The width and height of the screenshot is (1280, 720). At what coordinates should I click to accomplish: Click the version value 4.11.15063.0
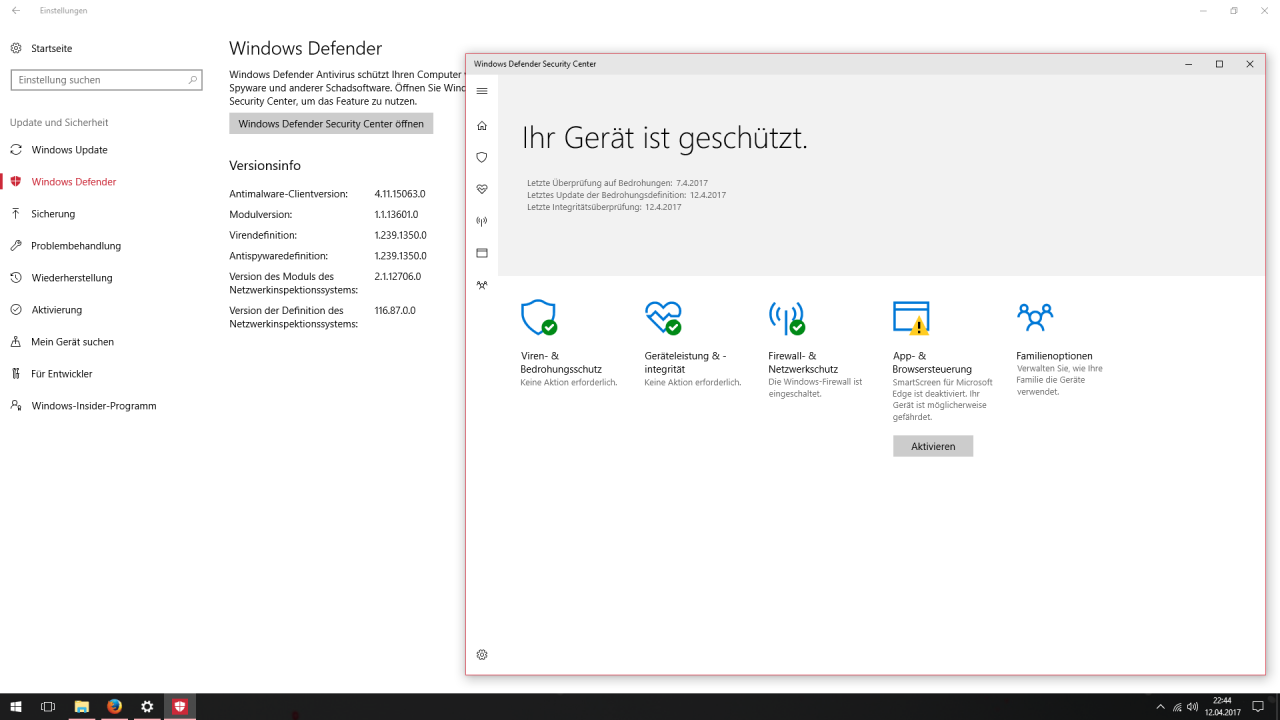pyautogui.click(x=400, y=194)
